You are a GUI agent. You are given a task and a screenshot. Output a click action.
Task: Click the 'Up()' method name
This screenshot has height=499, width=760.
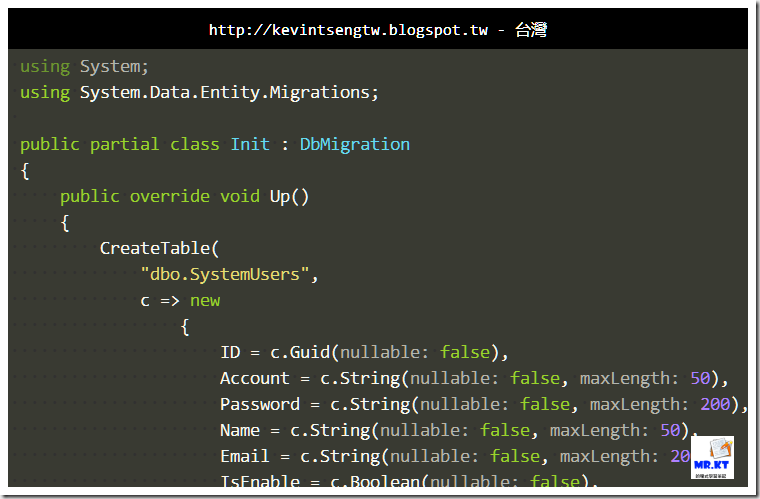click(x=289, y=197)
